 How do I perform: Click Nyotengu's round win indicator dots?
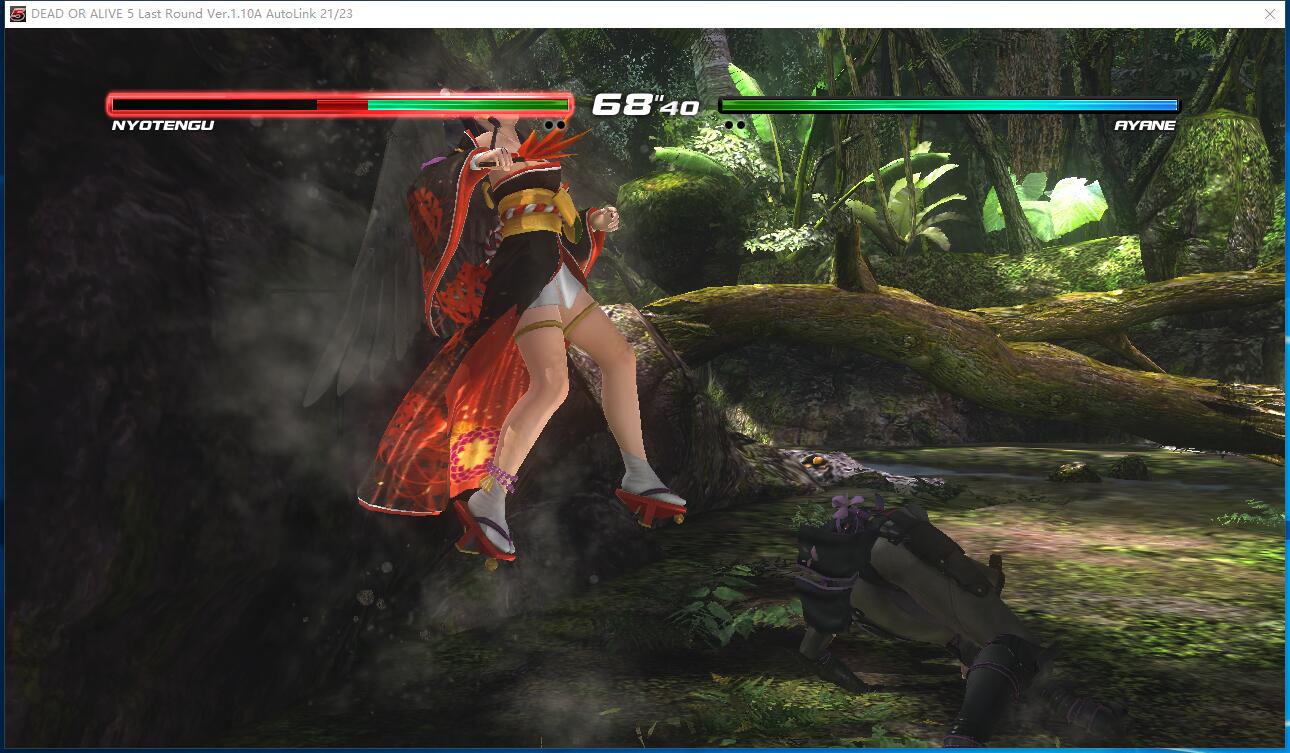coord(555,126)
